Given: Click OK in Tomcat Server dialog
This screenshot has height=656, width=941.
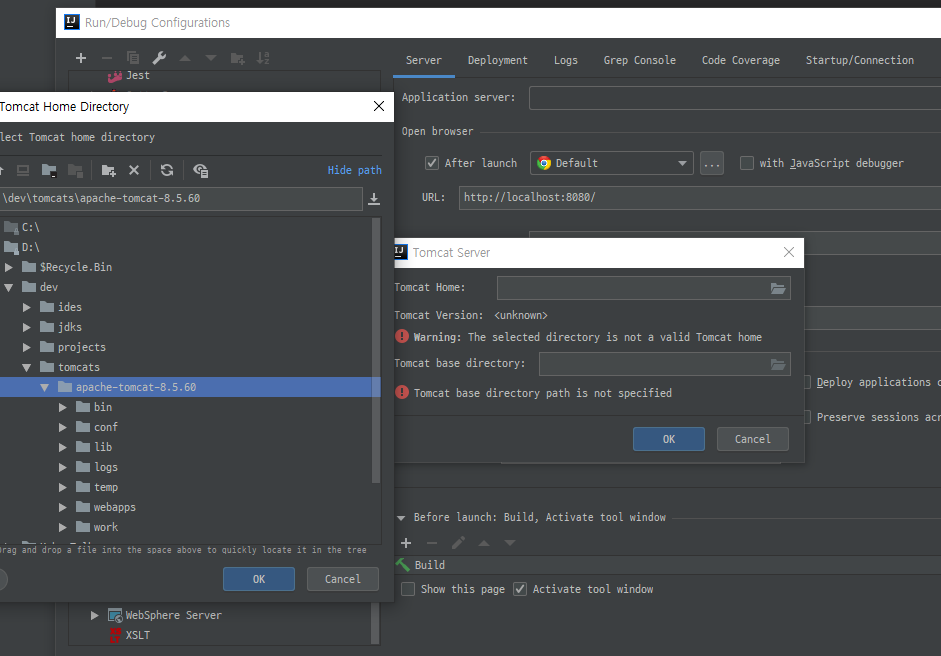Looking at the screenshot, I should pyautogui.click(x=669, y=439).
